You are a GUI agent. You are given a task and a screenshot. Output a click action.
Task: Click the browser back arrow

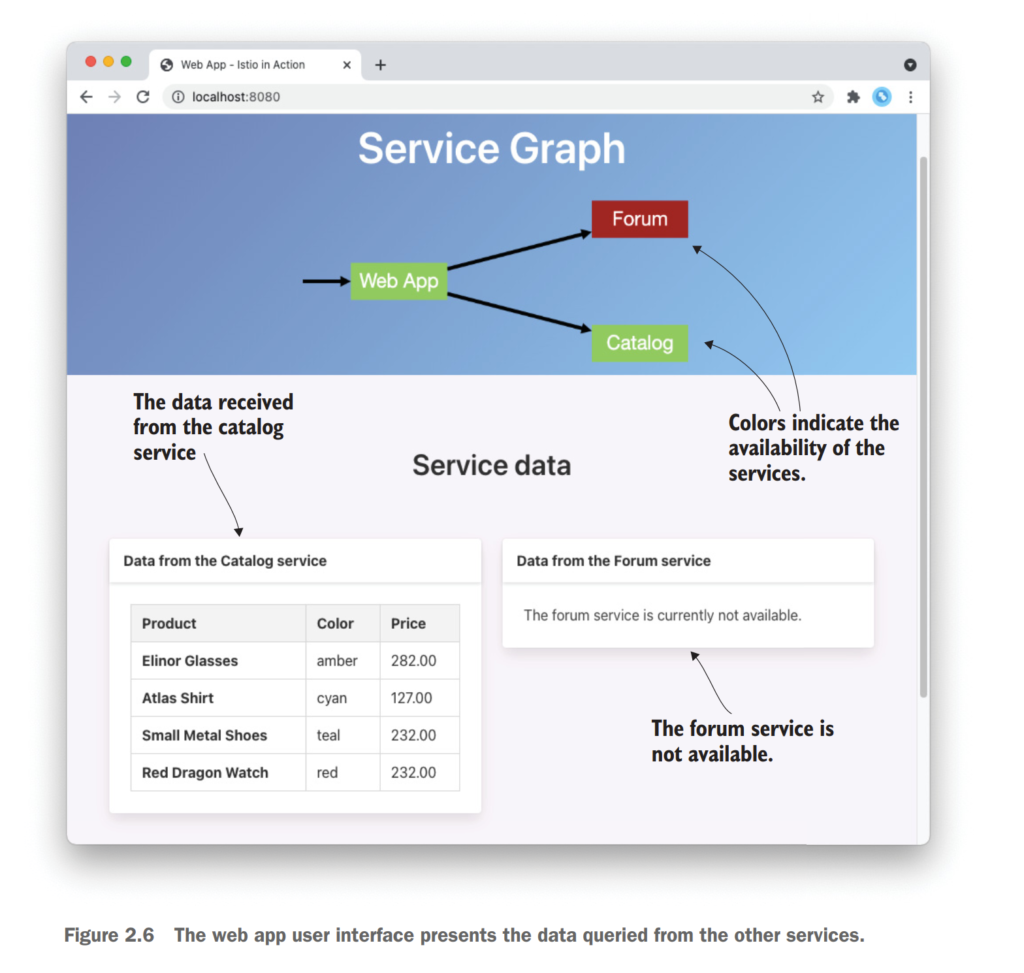86,97
